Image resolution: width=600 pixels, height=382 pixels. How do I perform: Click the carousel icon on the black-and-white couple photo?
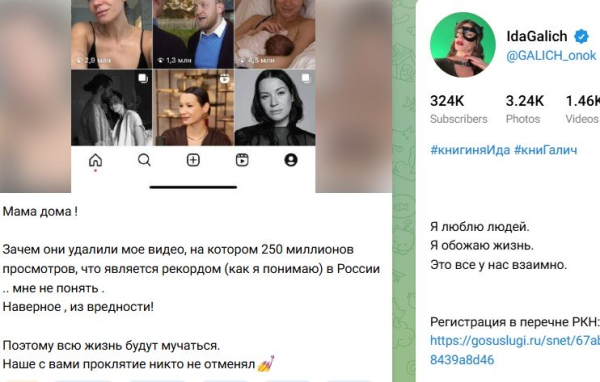click(143, 78)
